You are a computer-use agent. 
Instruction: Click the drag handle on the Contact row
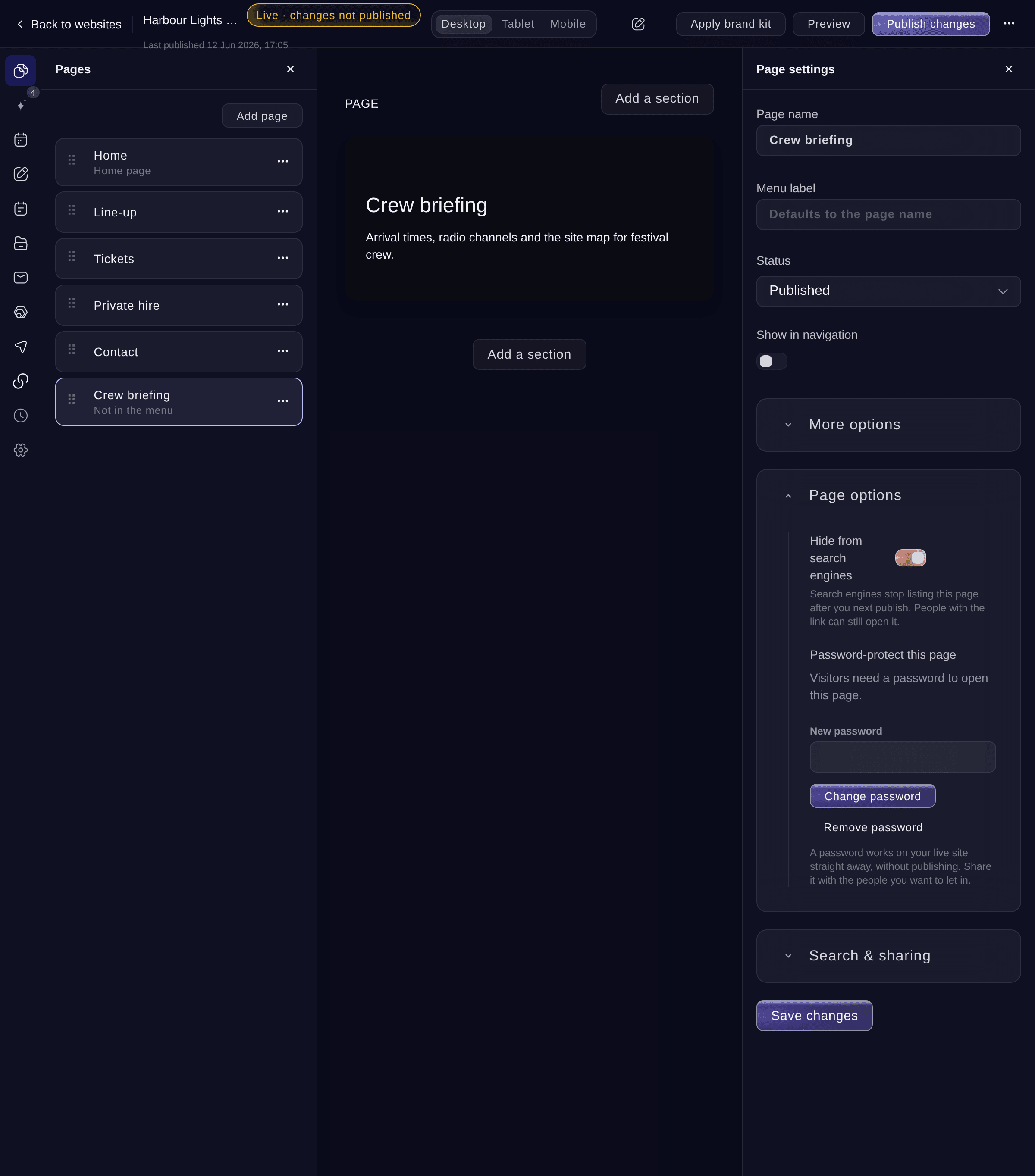coord(72,350)
